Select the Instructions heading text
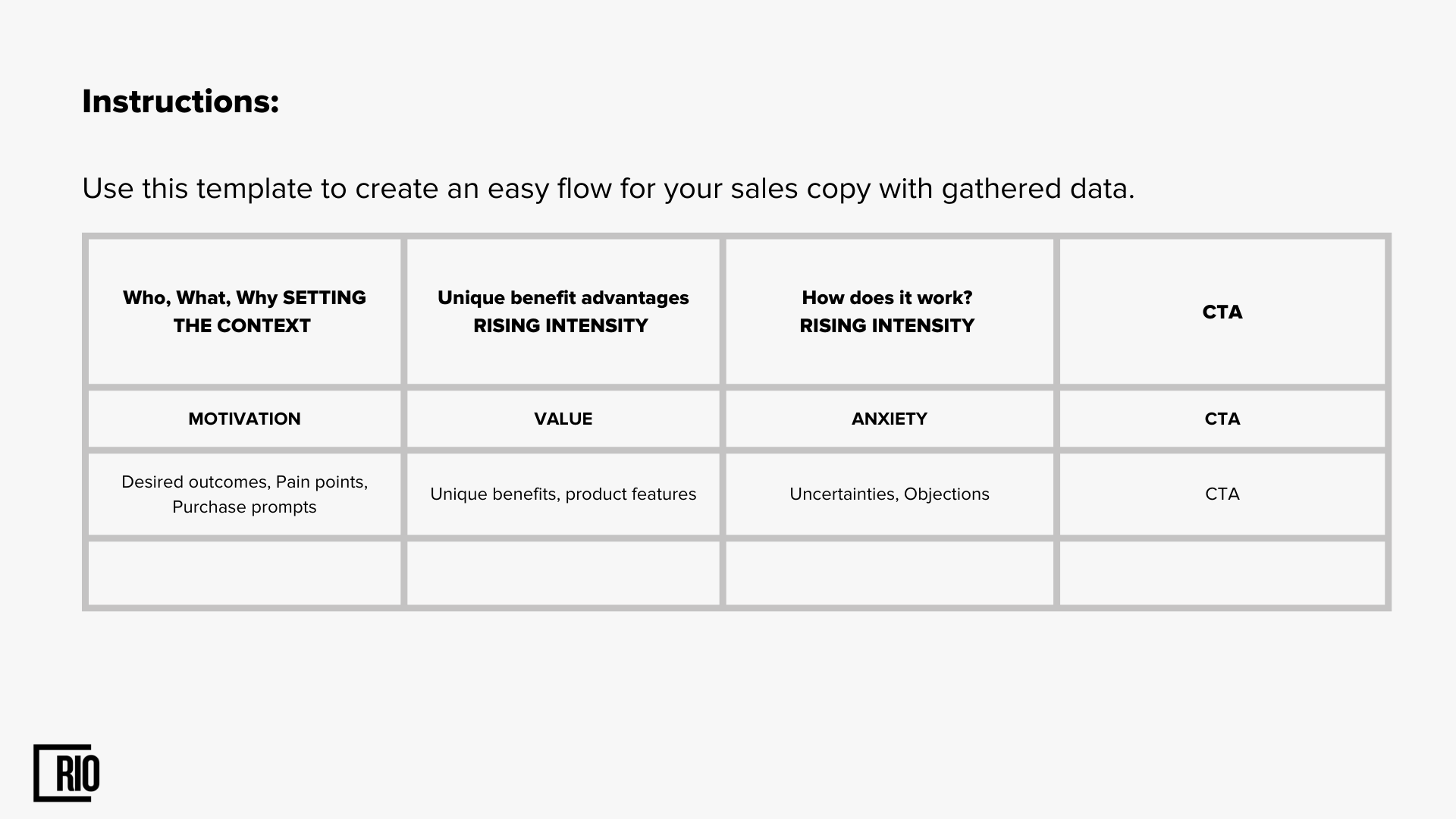Viewport: 1456px width, 819px height. pyautogui.click(x=180, y=102)
